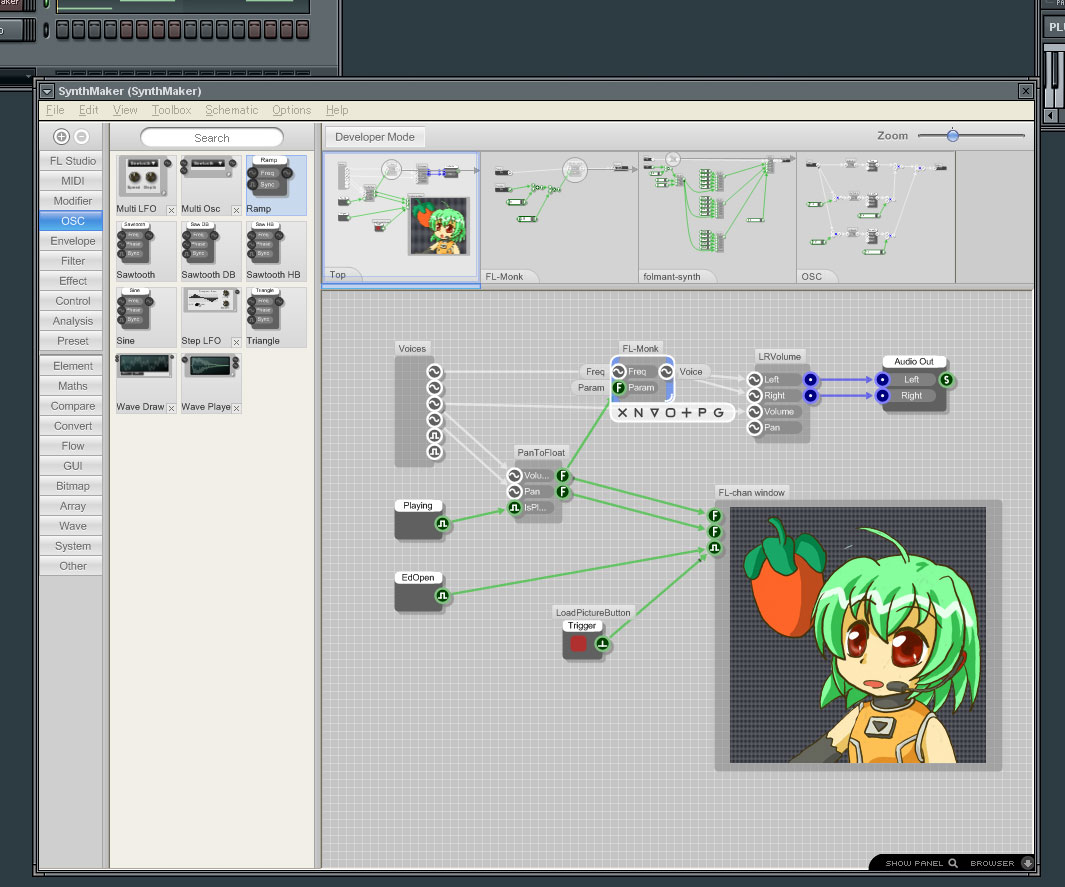Select the green Param F connector on FL-Monk
The width and height of the screenshot is (1065, 887).
click(x=619, y=388)
